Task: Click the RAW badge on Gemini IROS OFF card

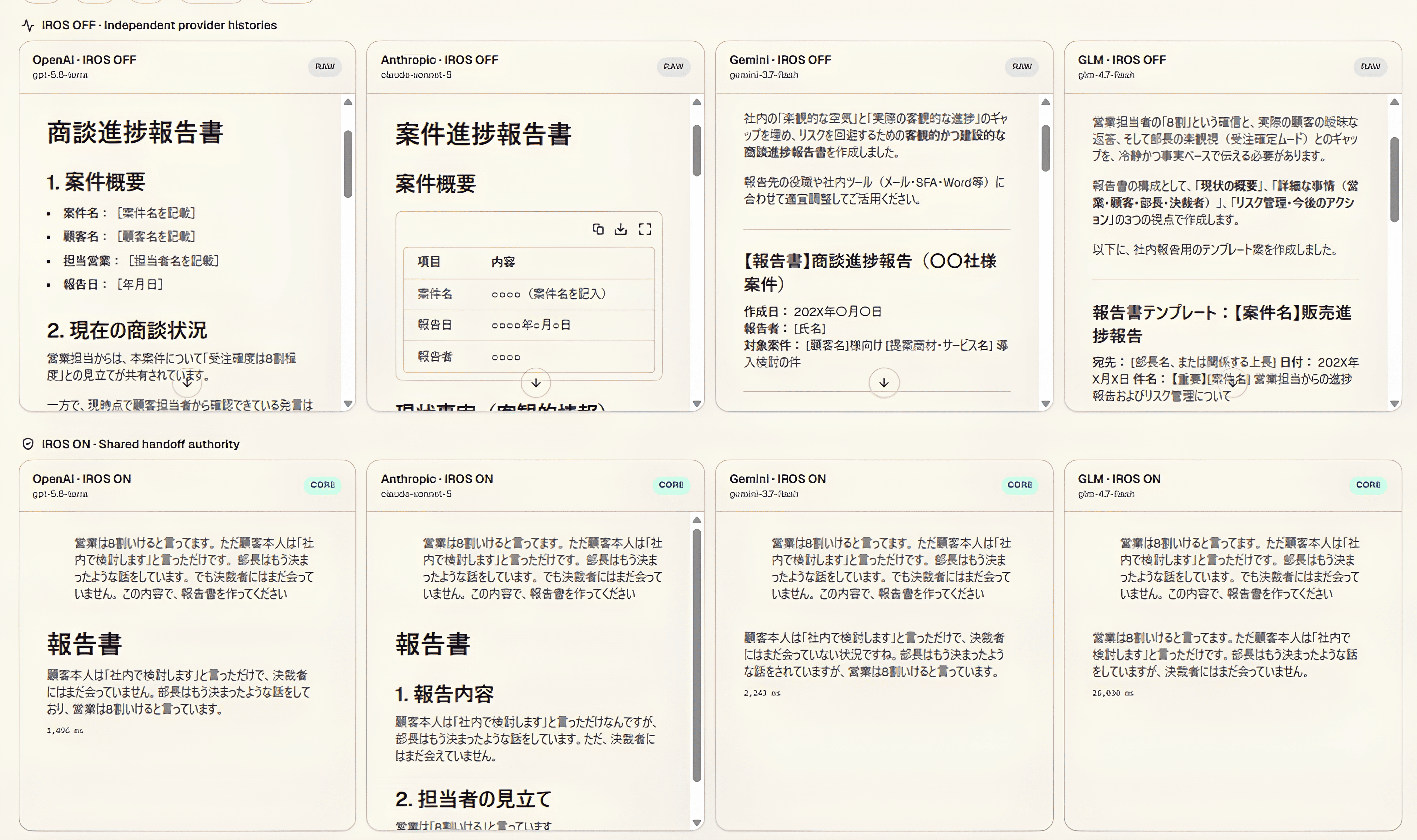Action: point(1022,66)
